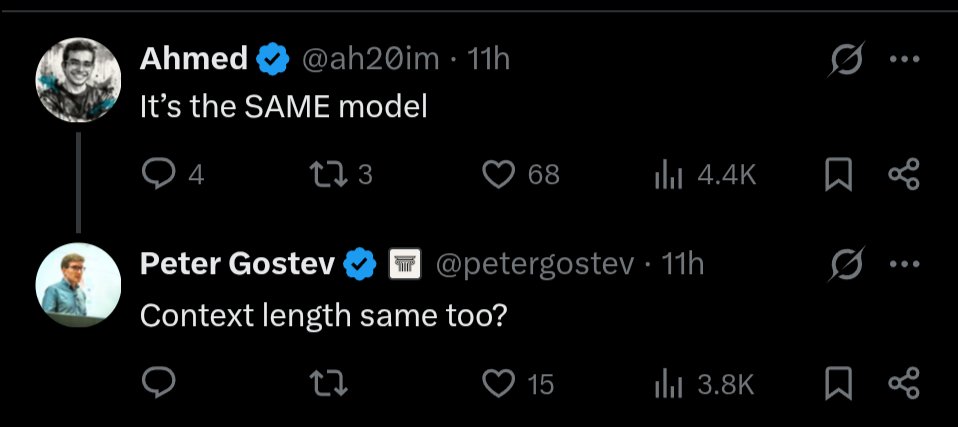Visit the @ah20im profile handle
This screenshot has width=958, height=427.
[371, 59]
